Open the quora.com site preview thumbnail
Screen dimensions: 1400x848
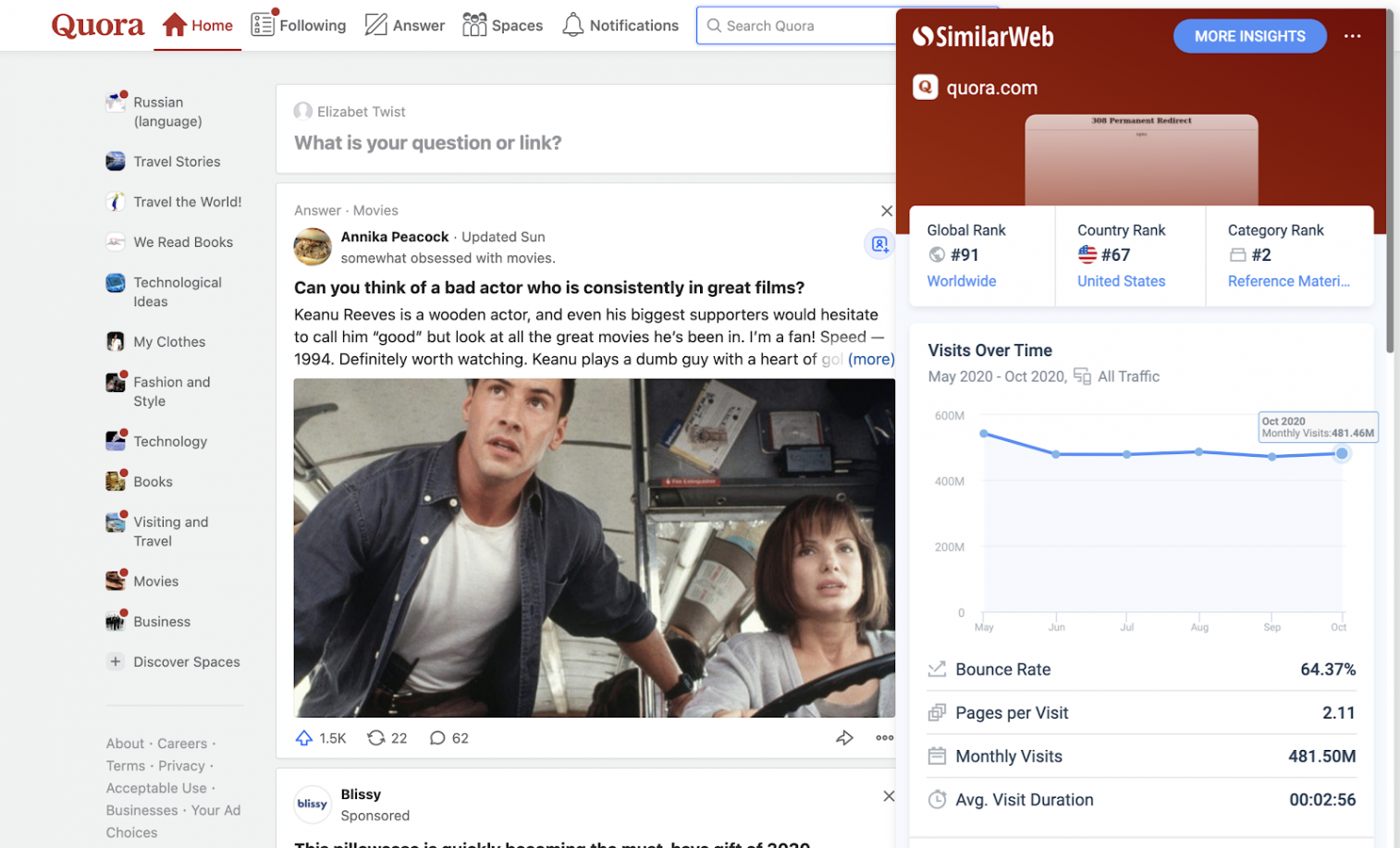tap(1141, 160)
